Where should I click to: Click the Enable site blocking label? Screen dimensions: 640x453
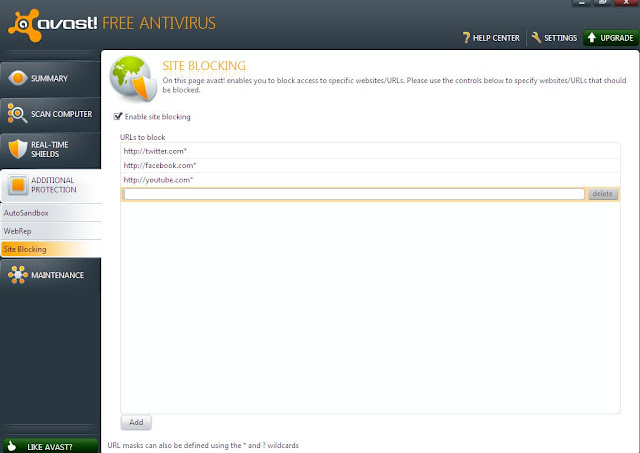158,117
